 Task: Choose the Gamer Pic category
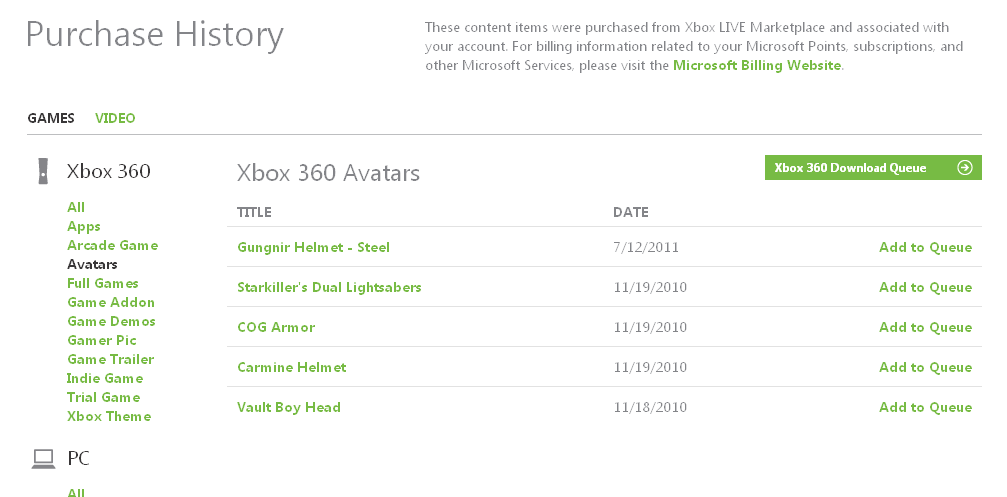pos(102,340)
